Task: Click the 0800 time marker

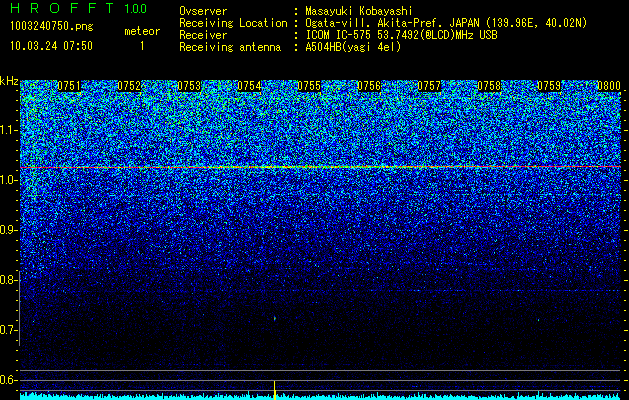Action: [x=609, y=86]
